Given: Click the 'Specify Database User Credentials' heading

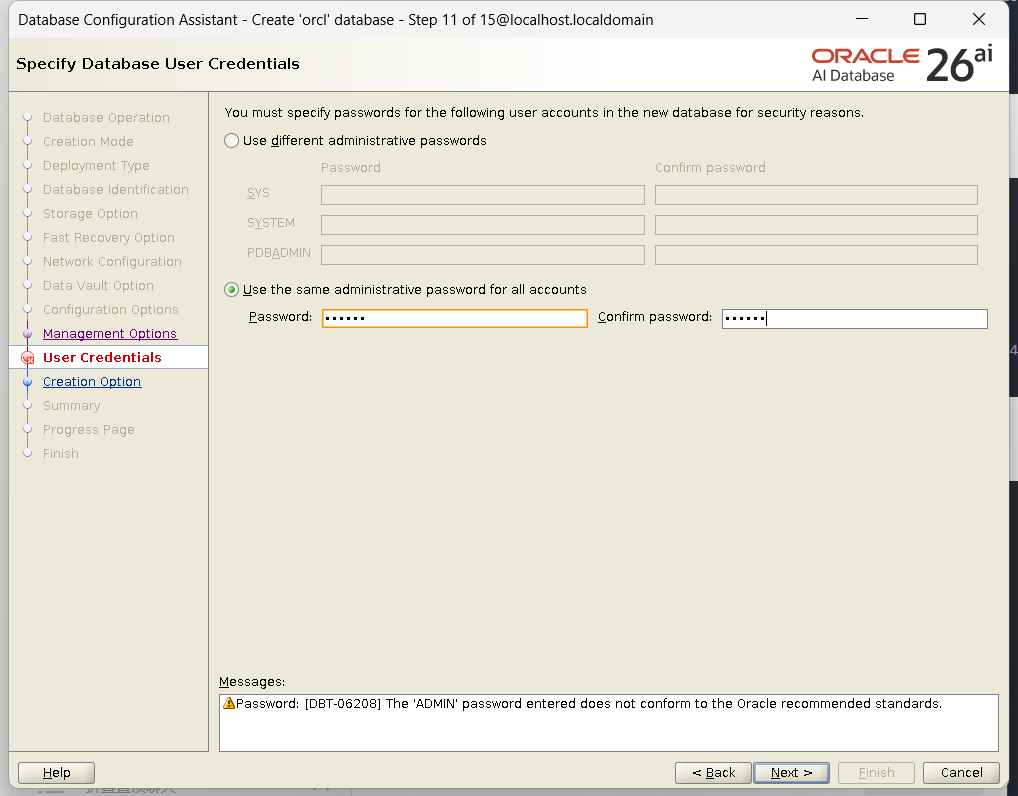Looking at the screenshot, I should 158,64.
